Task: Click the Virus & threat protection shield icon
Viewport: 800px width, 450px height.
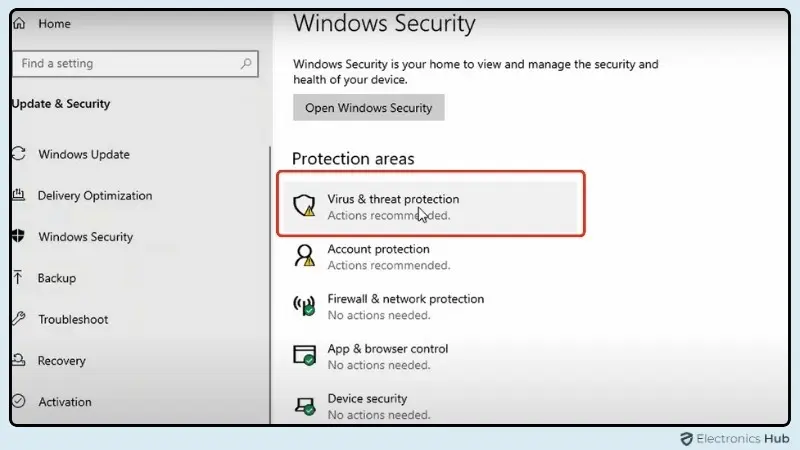Action: click(x=304, y=206)
